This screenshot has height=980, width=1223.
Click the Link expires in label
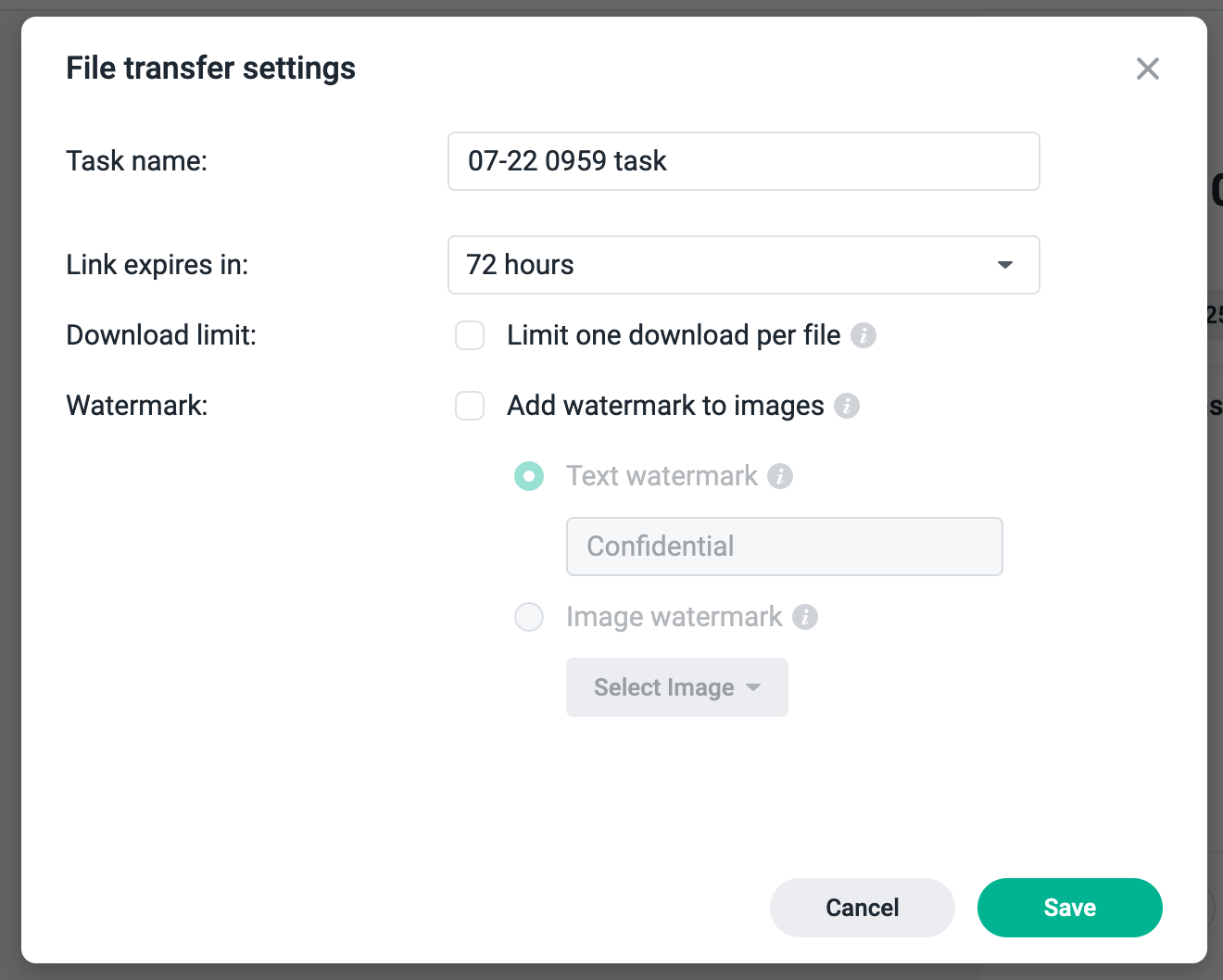[158, 265]
